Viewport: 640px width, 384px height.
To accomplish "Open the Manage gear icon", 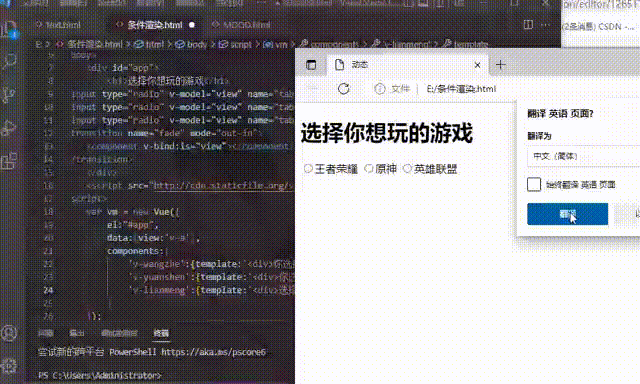I will [9, 366].
